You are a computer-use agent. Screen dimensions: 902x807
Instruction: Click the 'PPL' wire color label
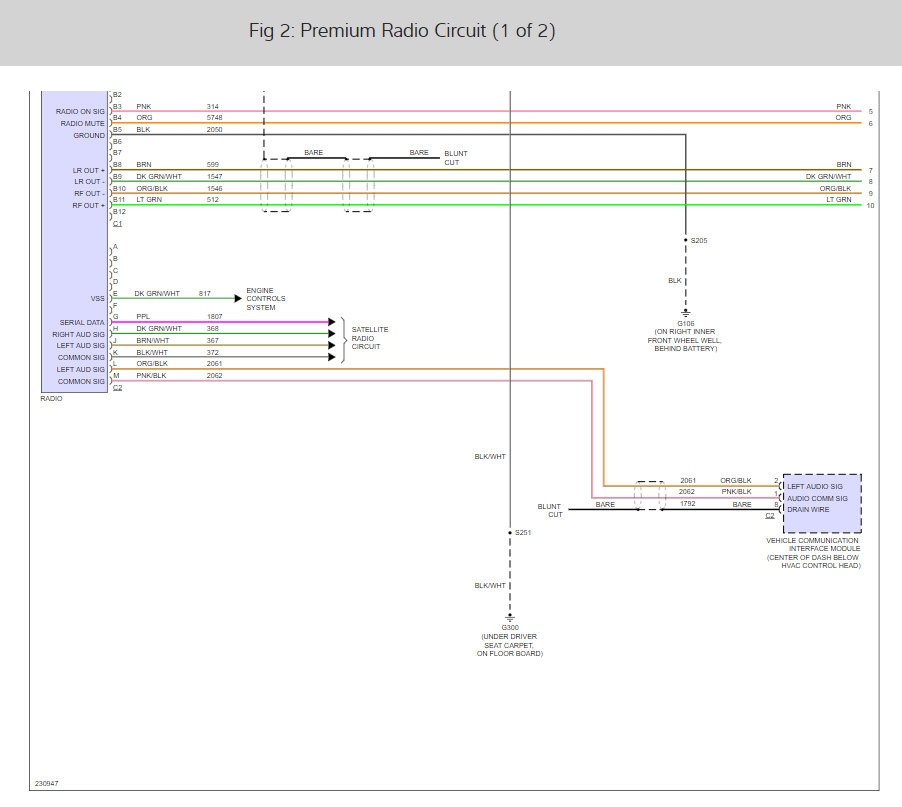click(143, 317)
